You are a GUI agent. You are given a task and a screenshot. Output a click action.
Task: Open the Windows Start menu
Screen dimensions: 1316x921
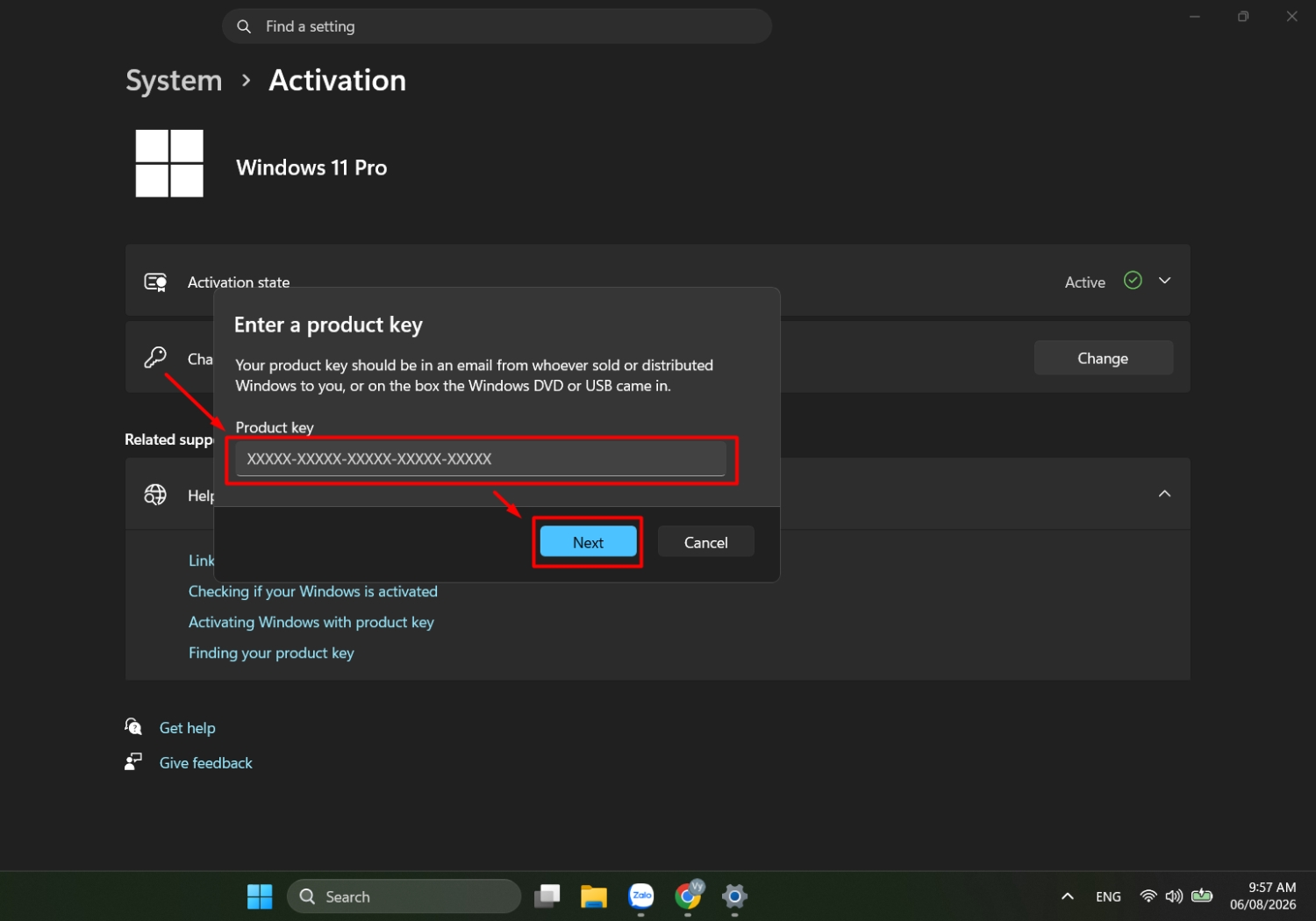260,896
